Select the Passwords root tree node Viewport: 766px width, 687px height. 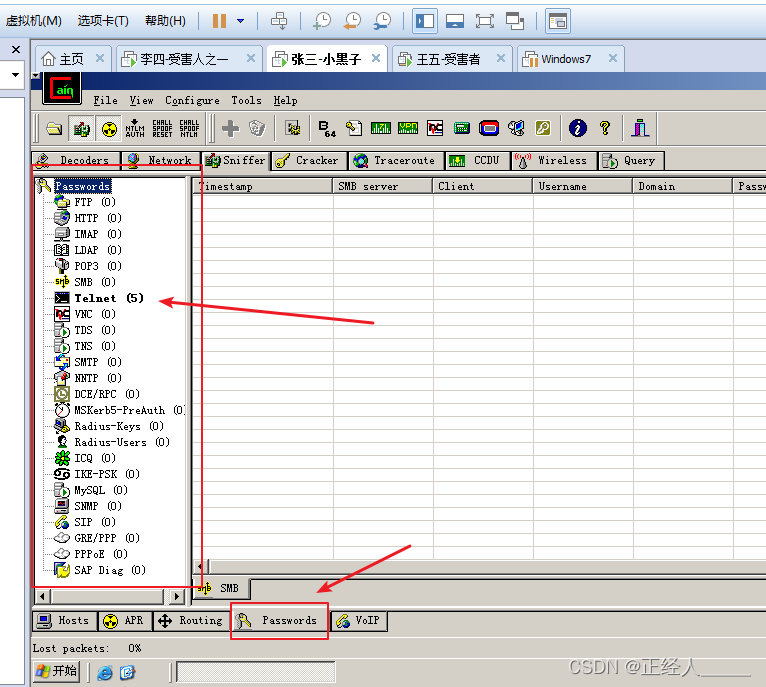83,186
